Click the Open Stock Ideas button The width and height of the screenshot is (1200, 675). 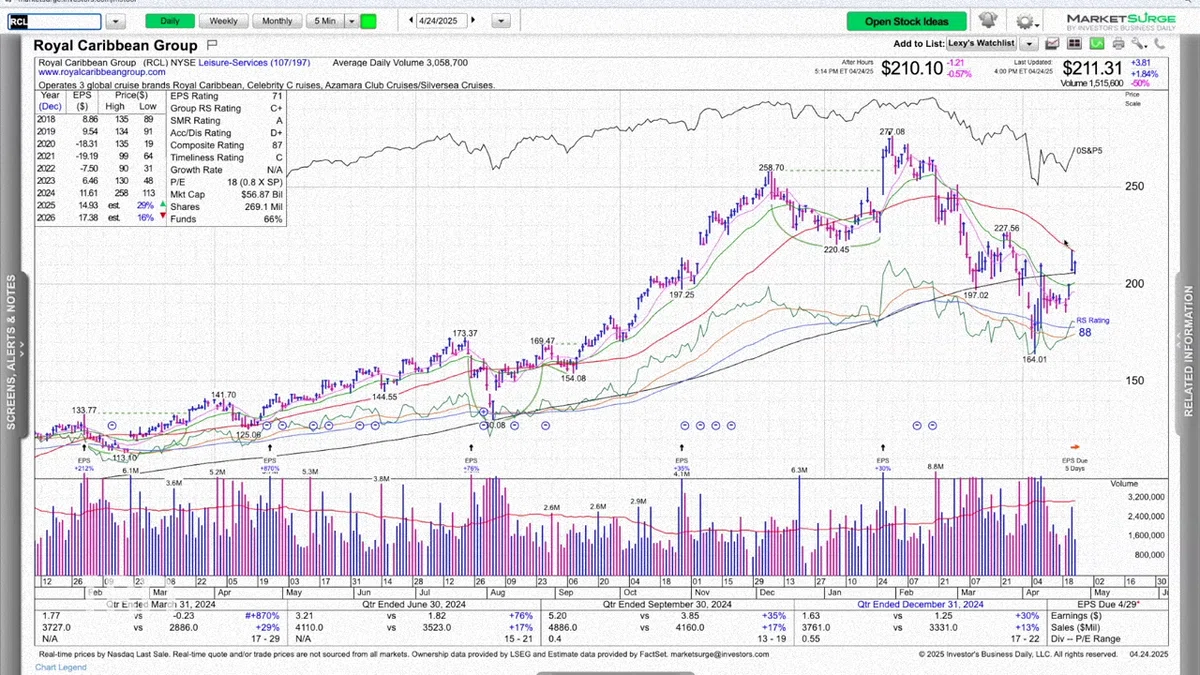point(907,21)
